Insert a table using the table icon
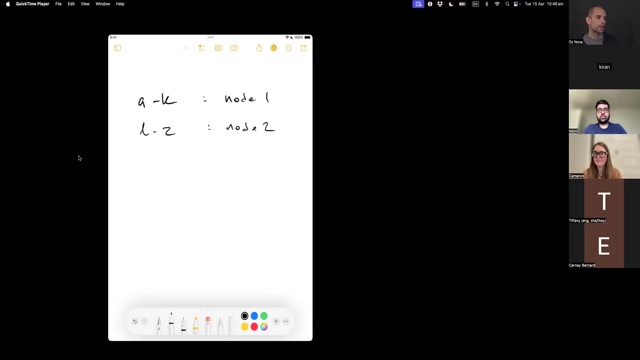This screenshot has height=360, width=640. coord(218,48)
